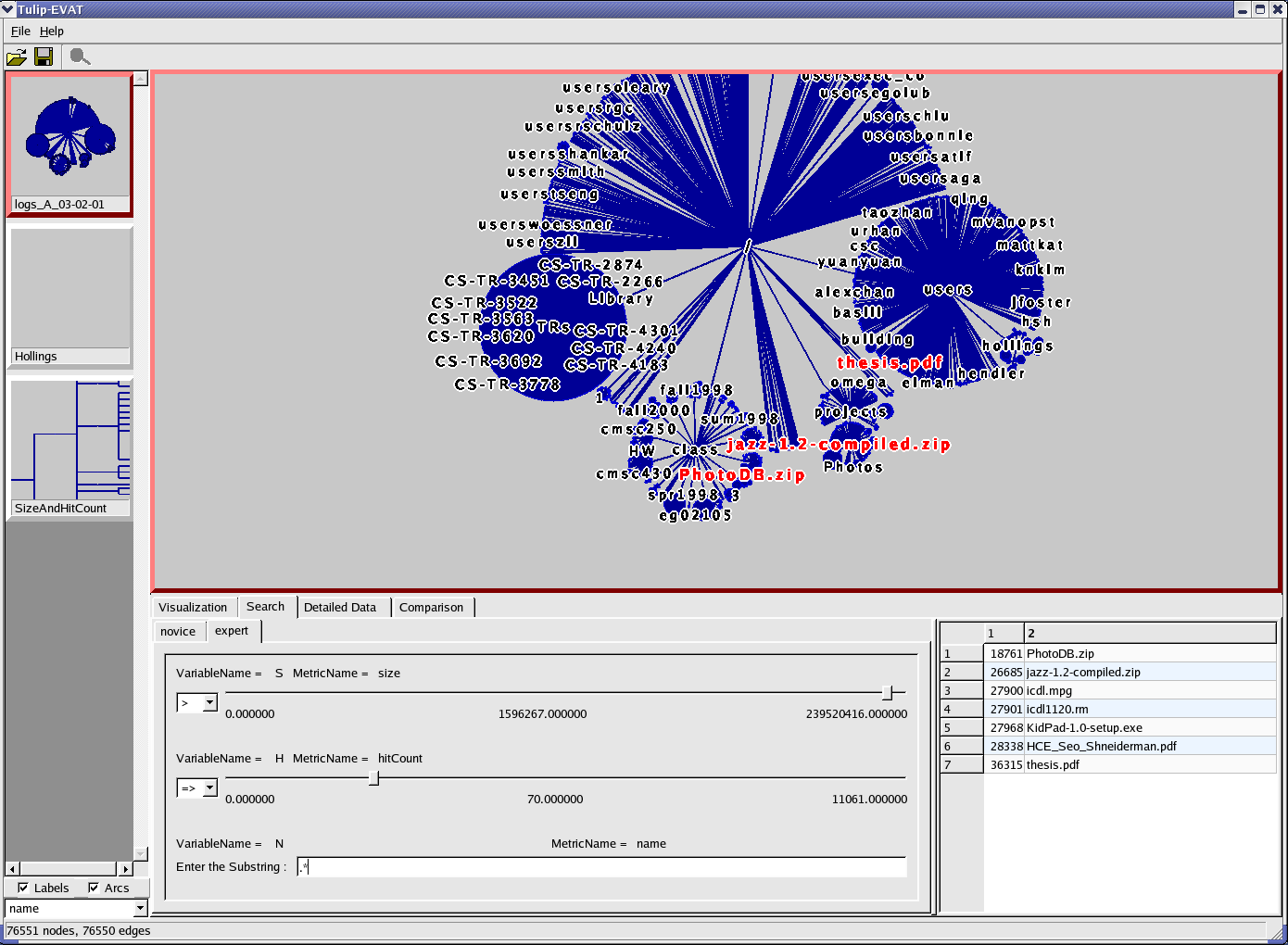The image size is (1288, 945).
Task: Click the Enter the Substring input field
Action: (x=602, y=867)
